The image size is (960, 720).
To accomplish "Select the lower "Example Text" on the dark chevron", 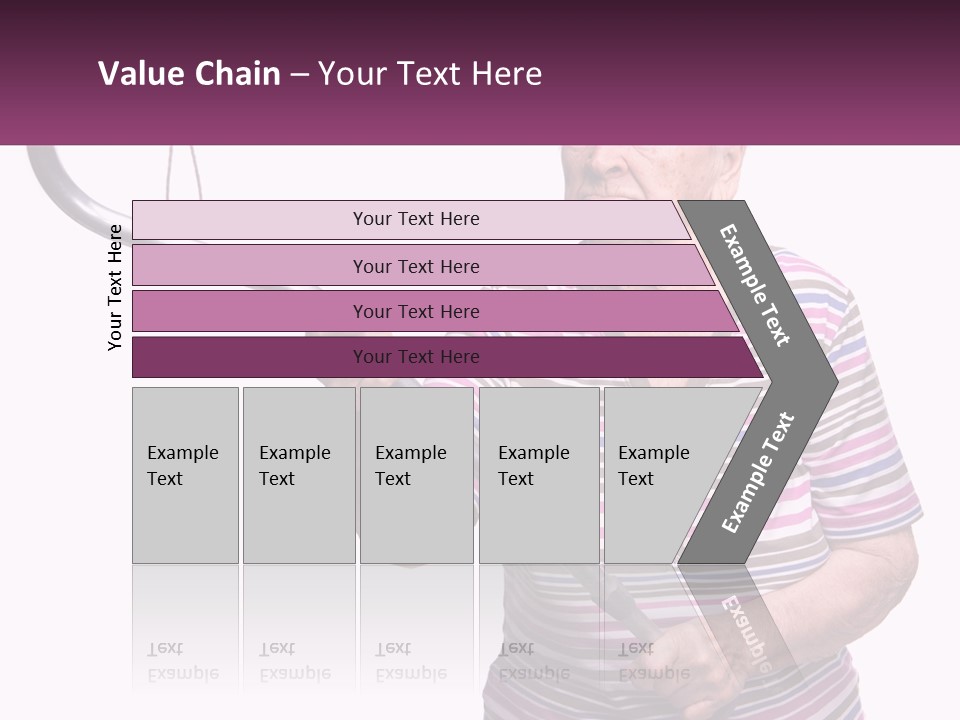I will click(x=758, y=472).
